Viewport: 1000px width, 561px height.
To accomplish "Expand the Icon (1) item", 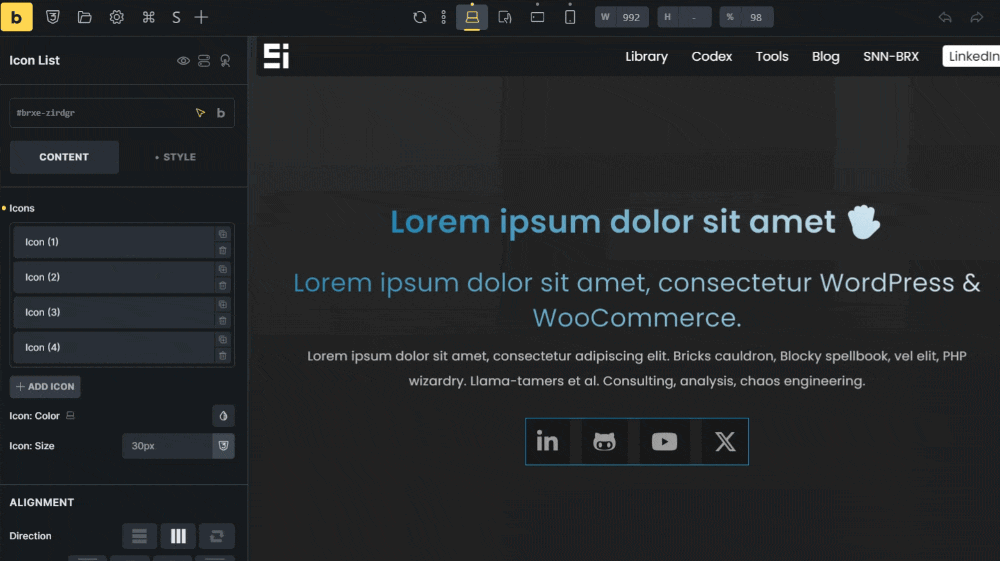I will click(114, 242).
